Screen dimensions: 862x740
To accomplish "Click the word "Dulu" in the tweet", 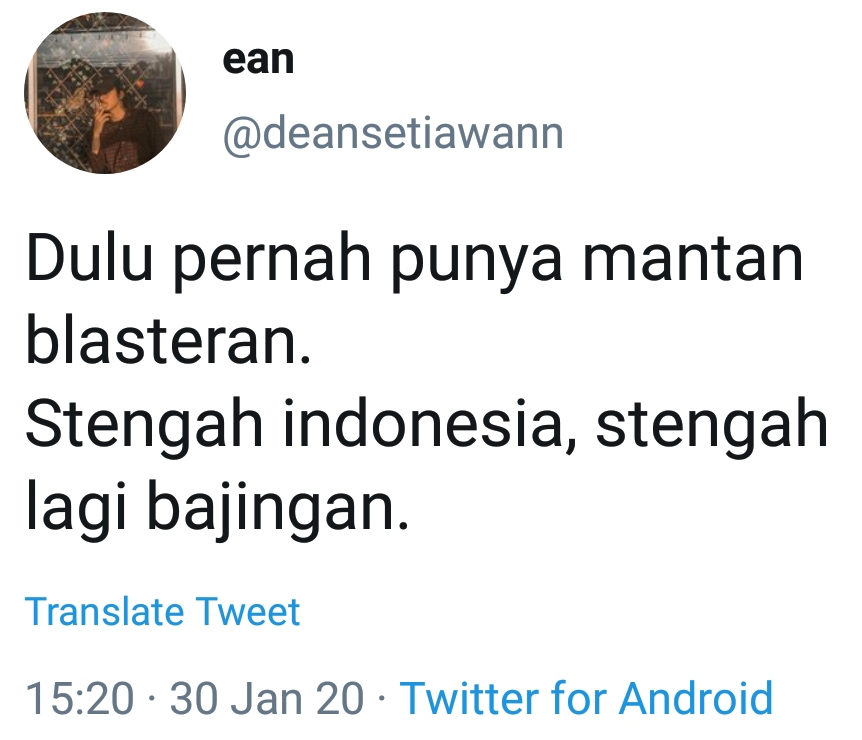I will pyautogui.click(x=89, y=258).
